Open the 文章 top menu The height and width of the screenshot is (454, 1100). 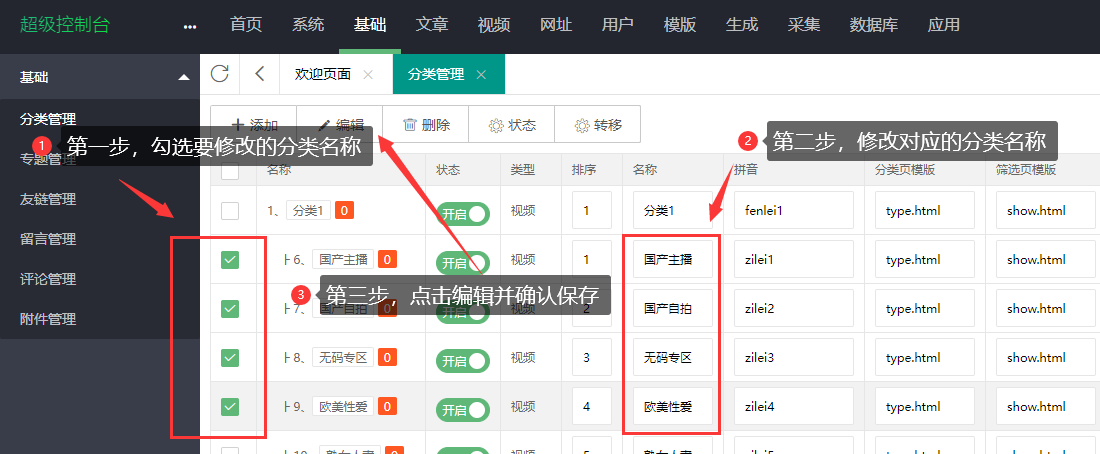[431, 25]
